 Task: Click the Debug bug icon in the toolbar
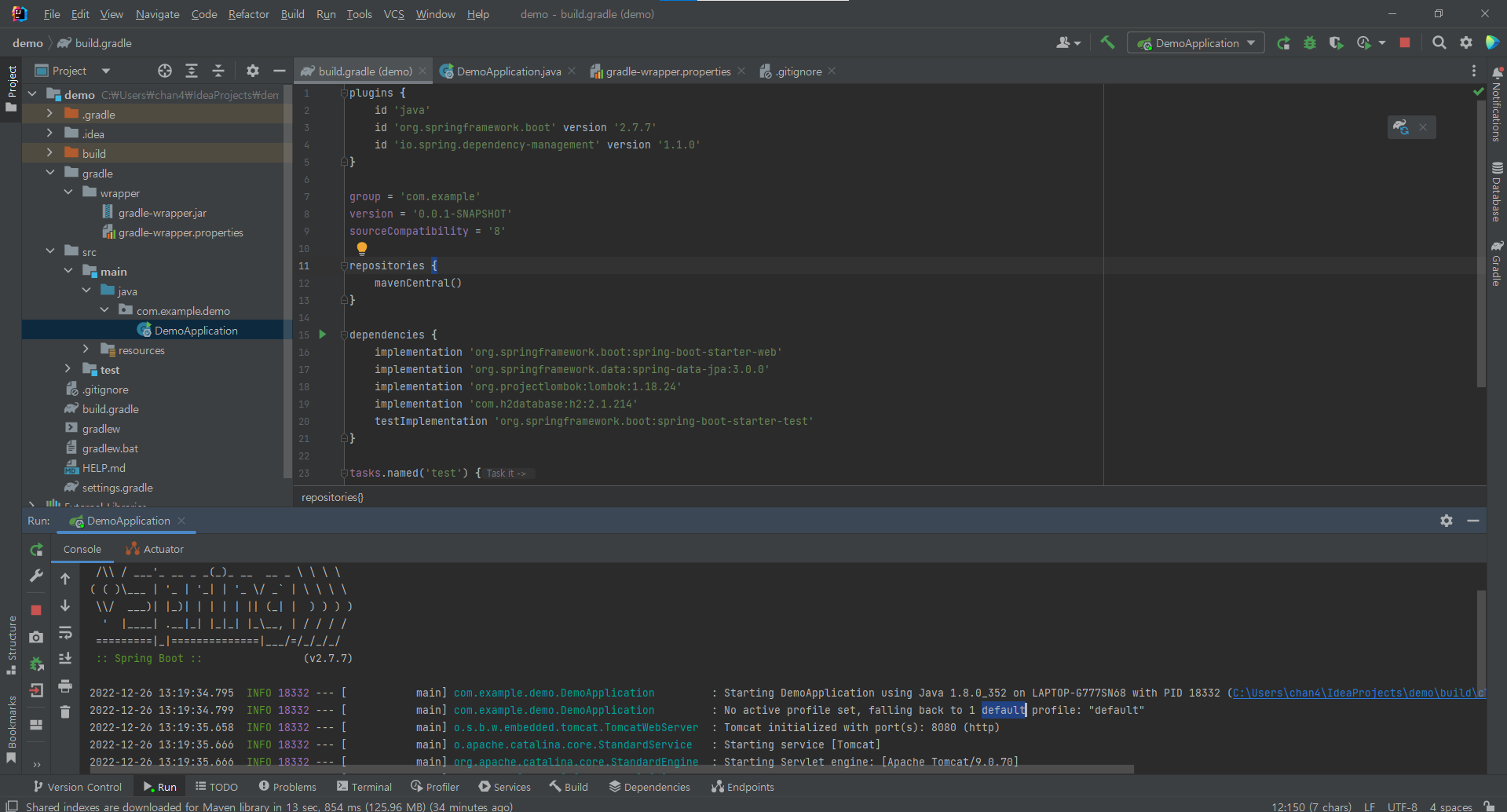tap(1310, 43)
